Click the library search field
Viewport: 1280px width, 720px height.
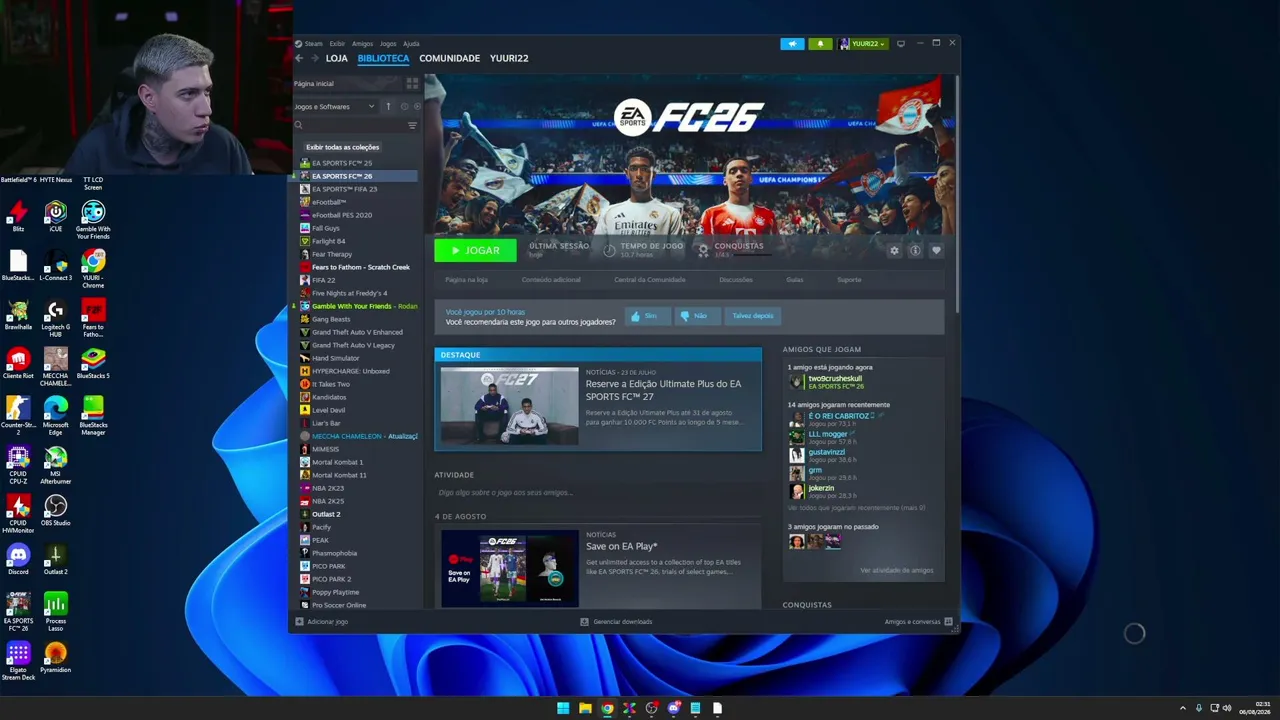tap(350, 125)
